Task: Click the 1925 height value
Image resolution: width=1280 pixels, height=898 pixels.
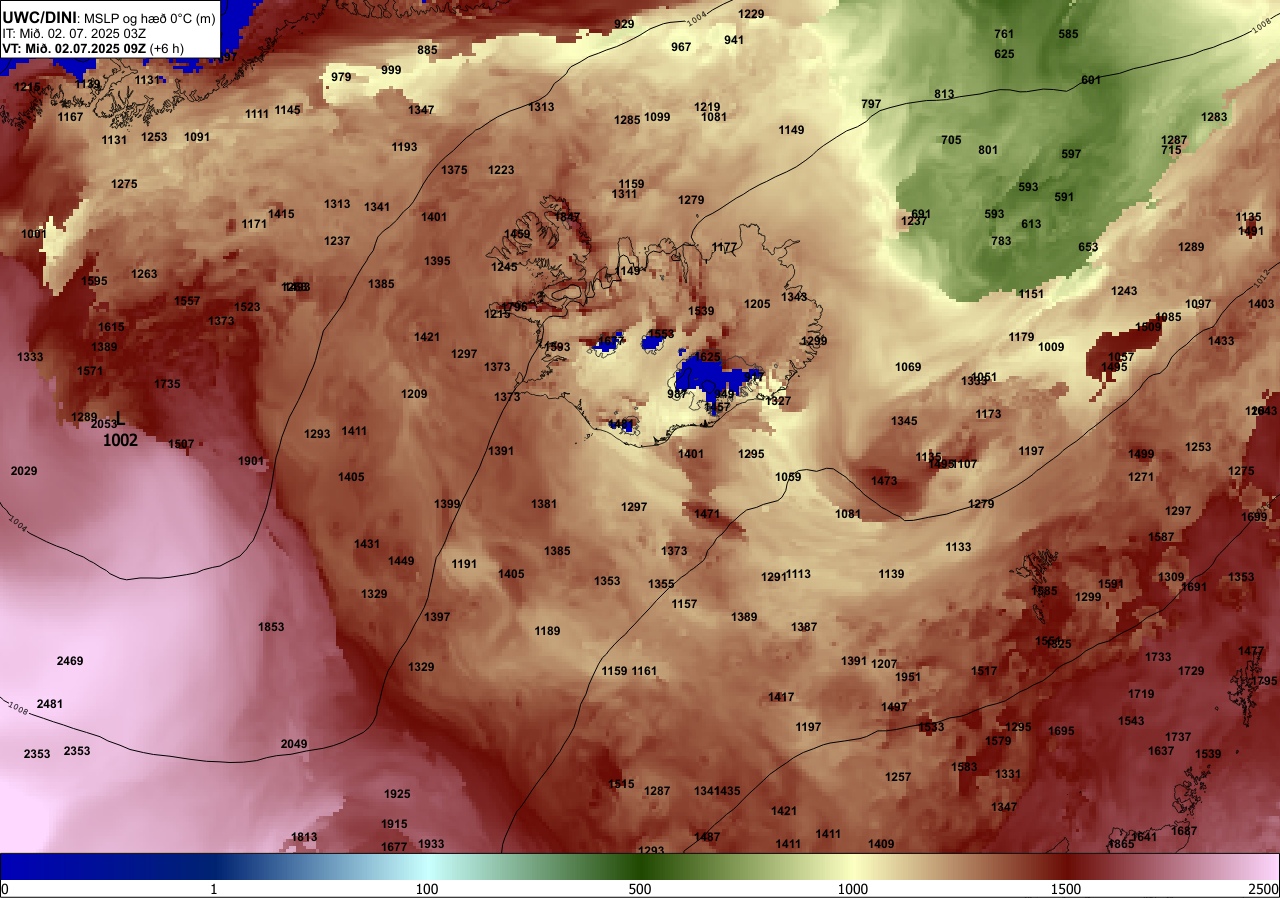Action: pyautogui.click(x=397, y=794)
